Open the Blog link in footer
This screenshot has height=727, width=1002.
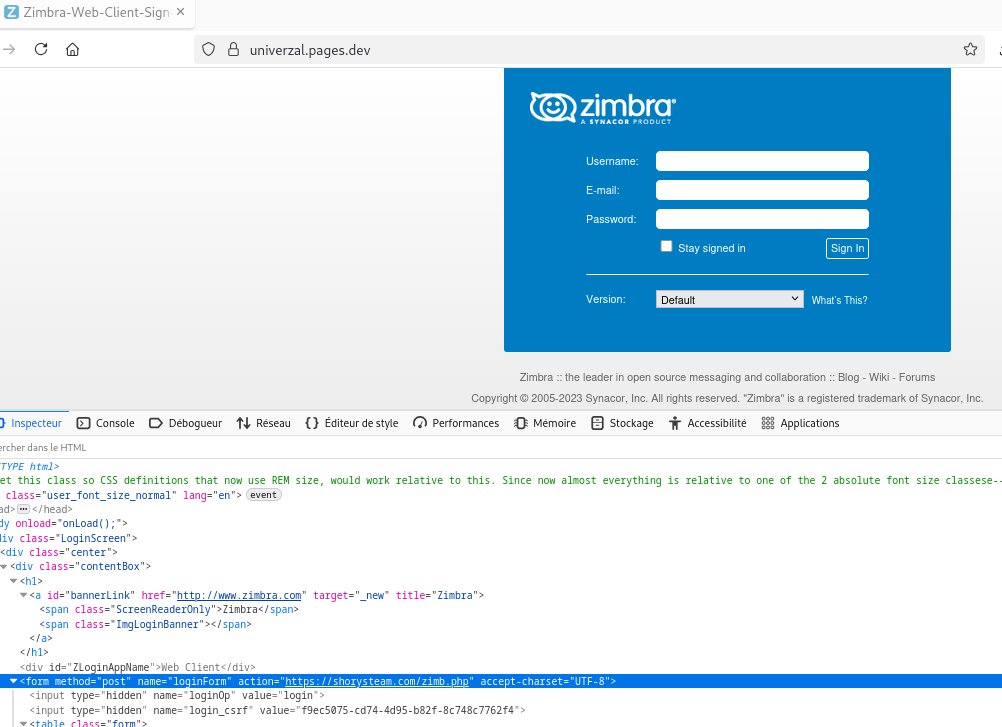pos(849,378)
